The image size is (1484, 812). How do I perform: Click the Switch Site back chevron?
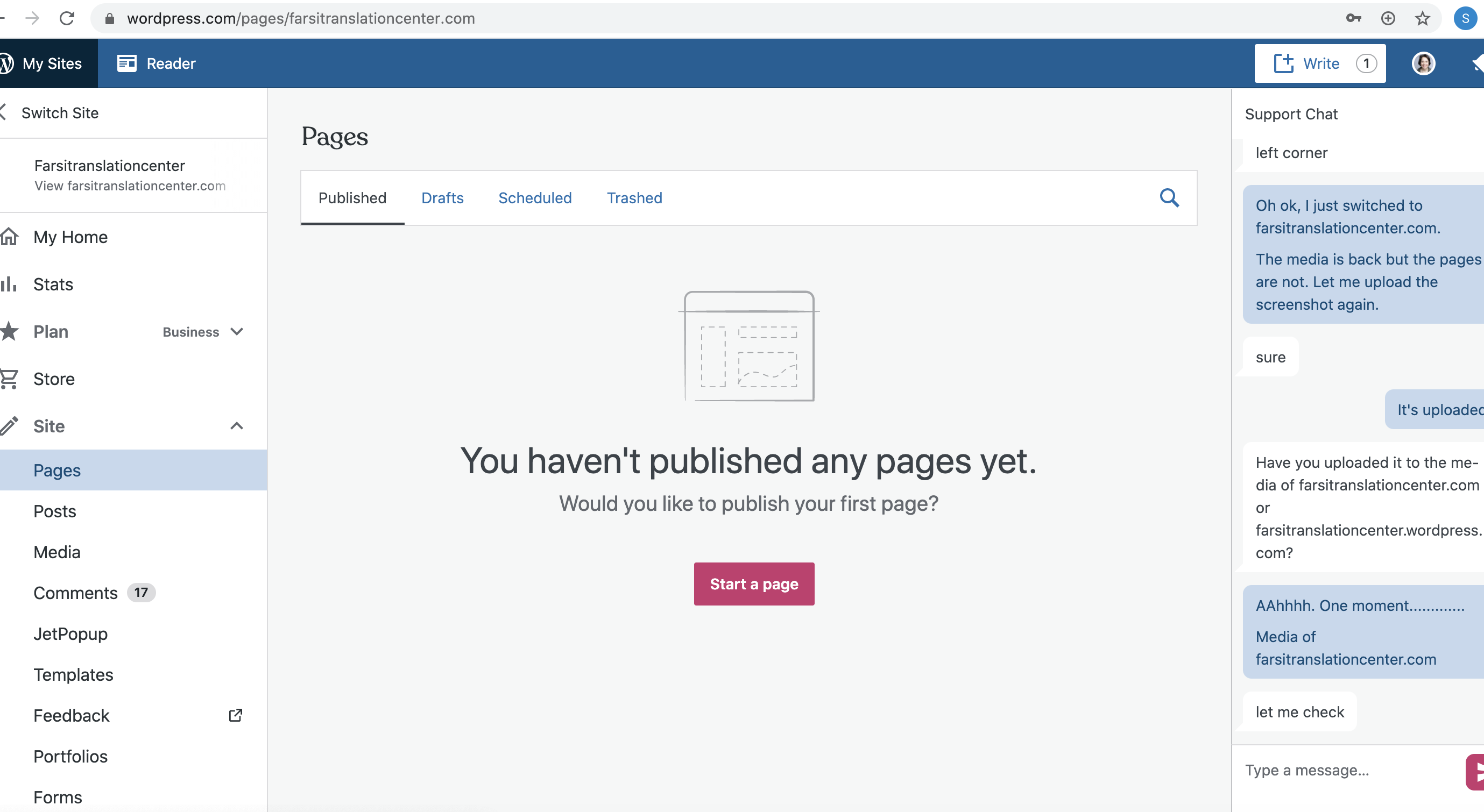click(x=3, y=112)
